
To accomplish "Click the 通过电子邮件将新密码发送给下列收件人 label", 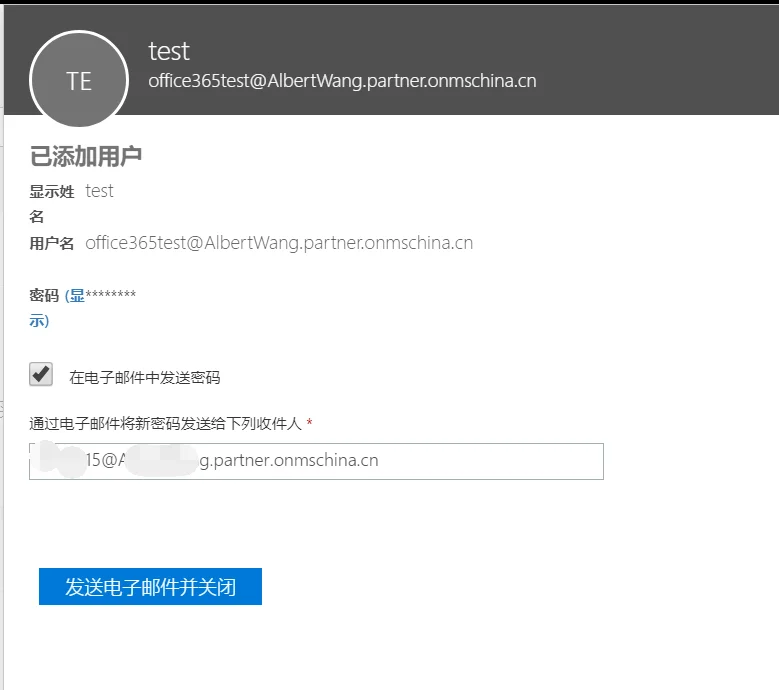I will 165,424.
